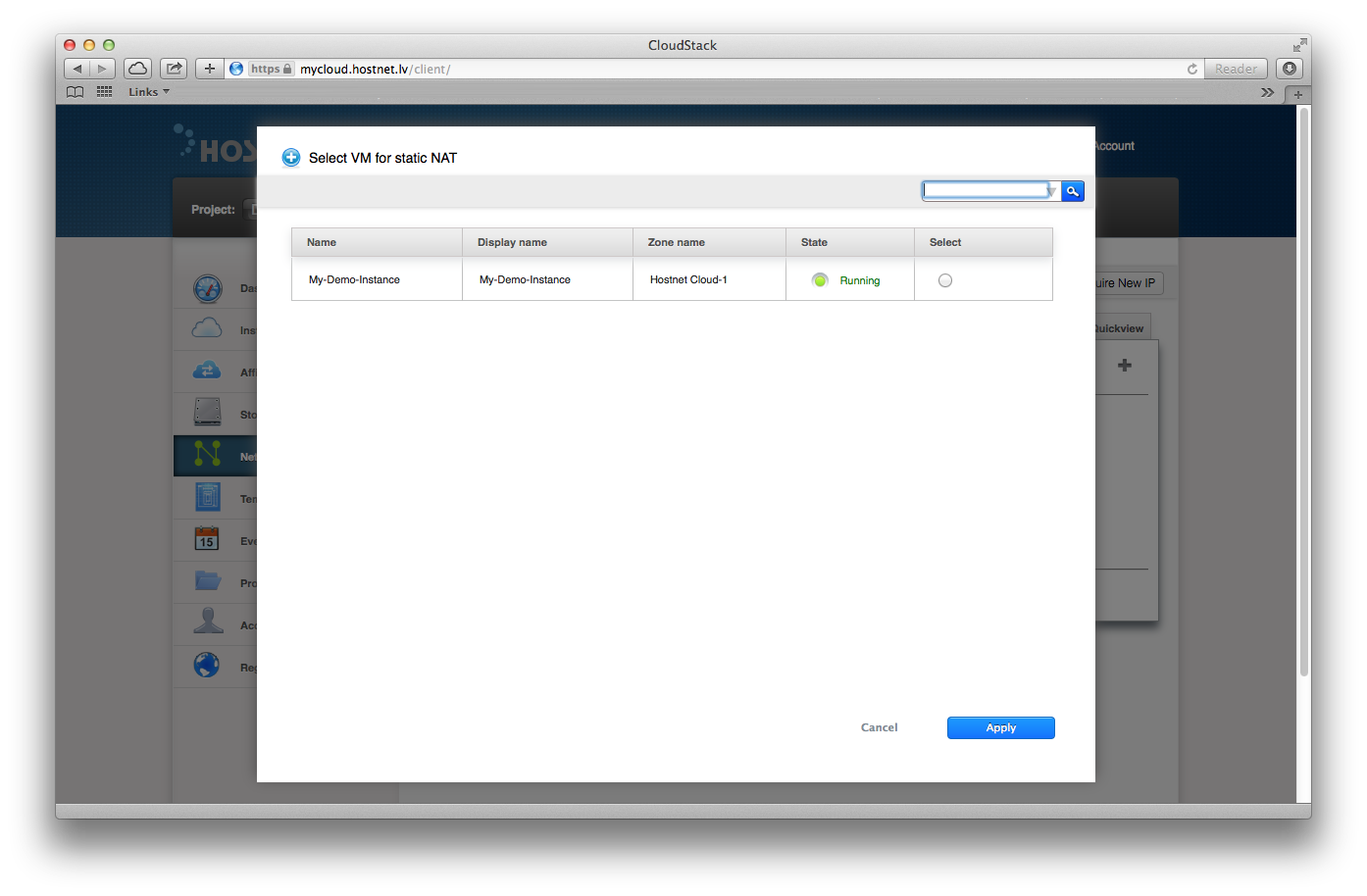
Task: Open the Dashboard sidebar icon
Action: click(x=208, y=288)
